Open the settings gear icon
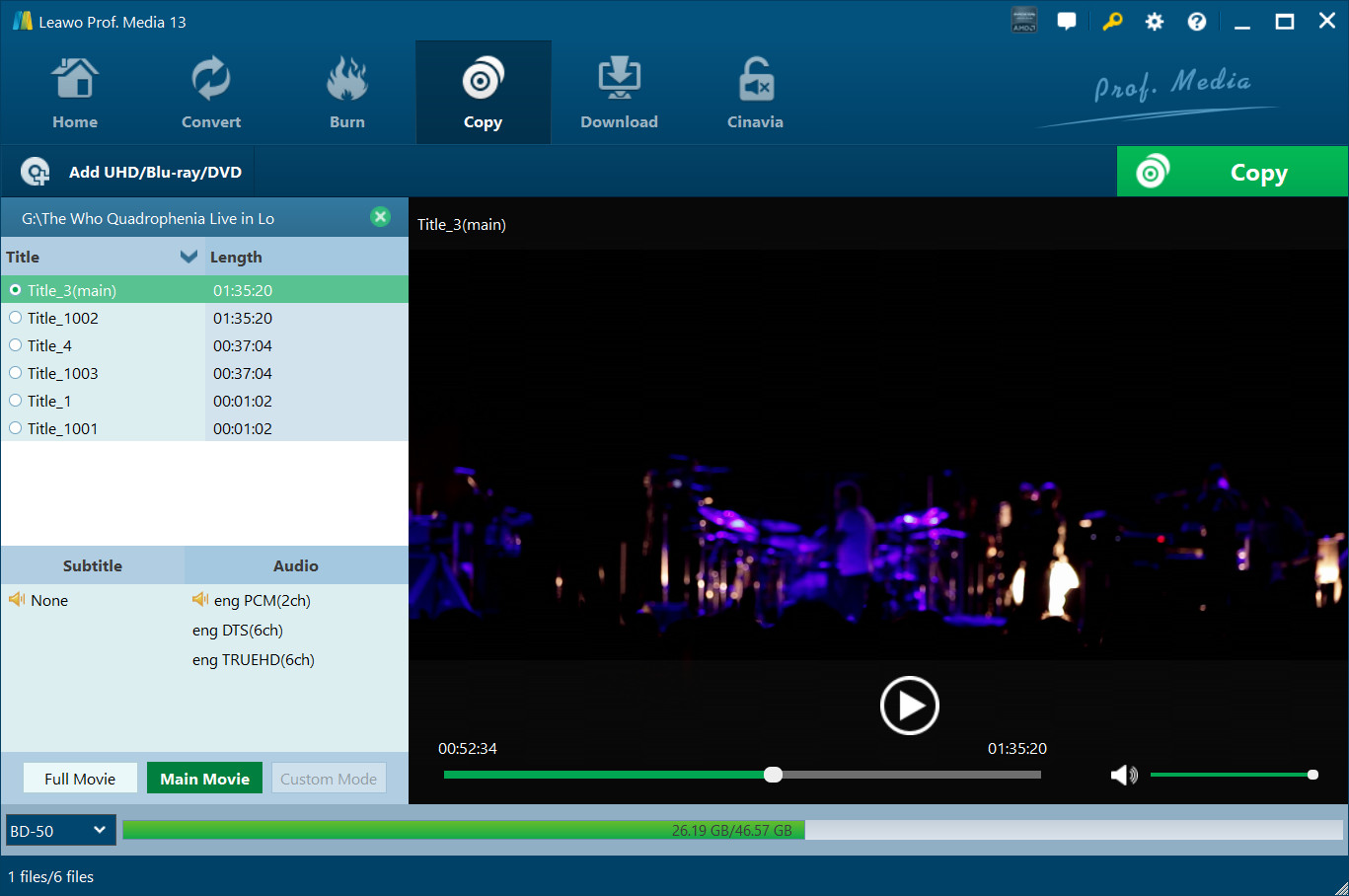The width and height of the screenshot is (1349, 896). point(1154,21)
